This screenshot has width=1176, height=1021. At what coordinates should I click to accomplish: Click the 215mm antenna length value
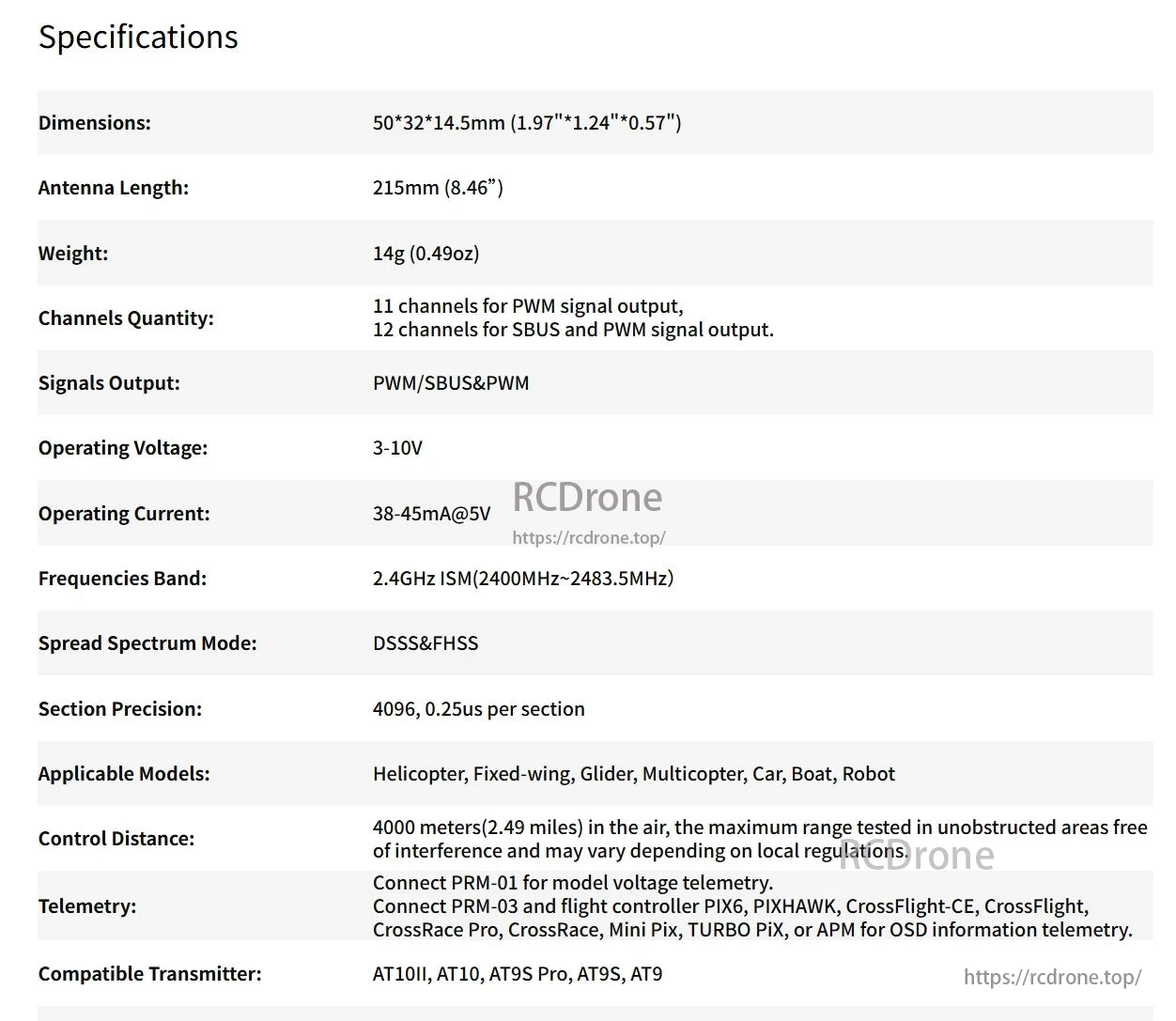(x=438, y=188)
